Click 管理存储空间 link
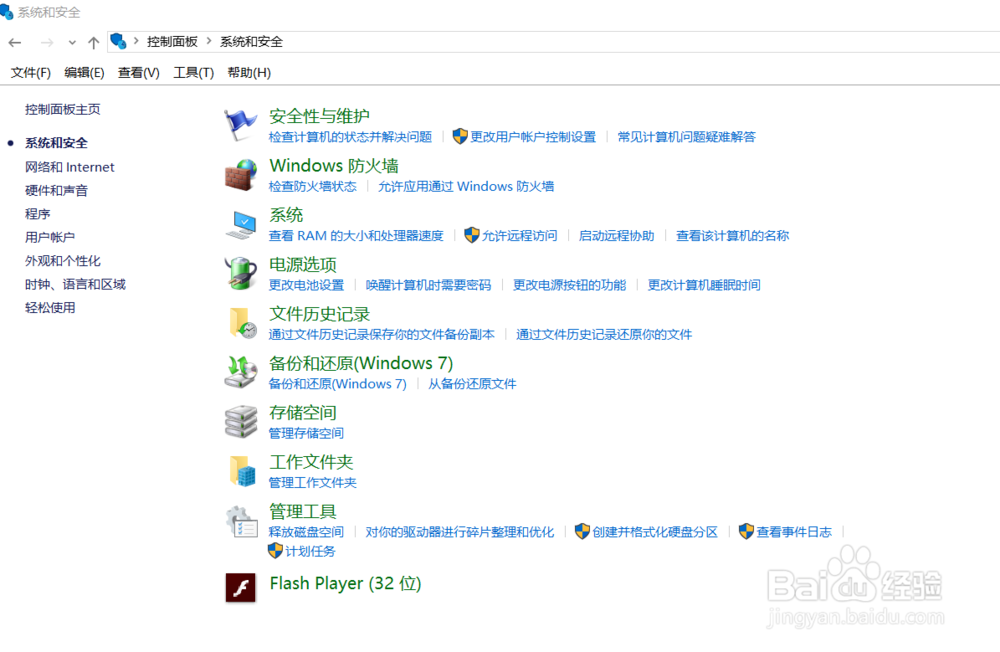Image resolution: width=1000 pixels, height=652 pixels. click(x=306, y=433)
